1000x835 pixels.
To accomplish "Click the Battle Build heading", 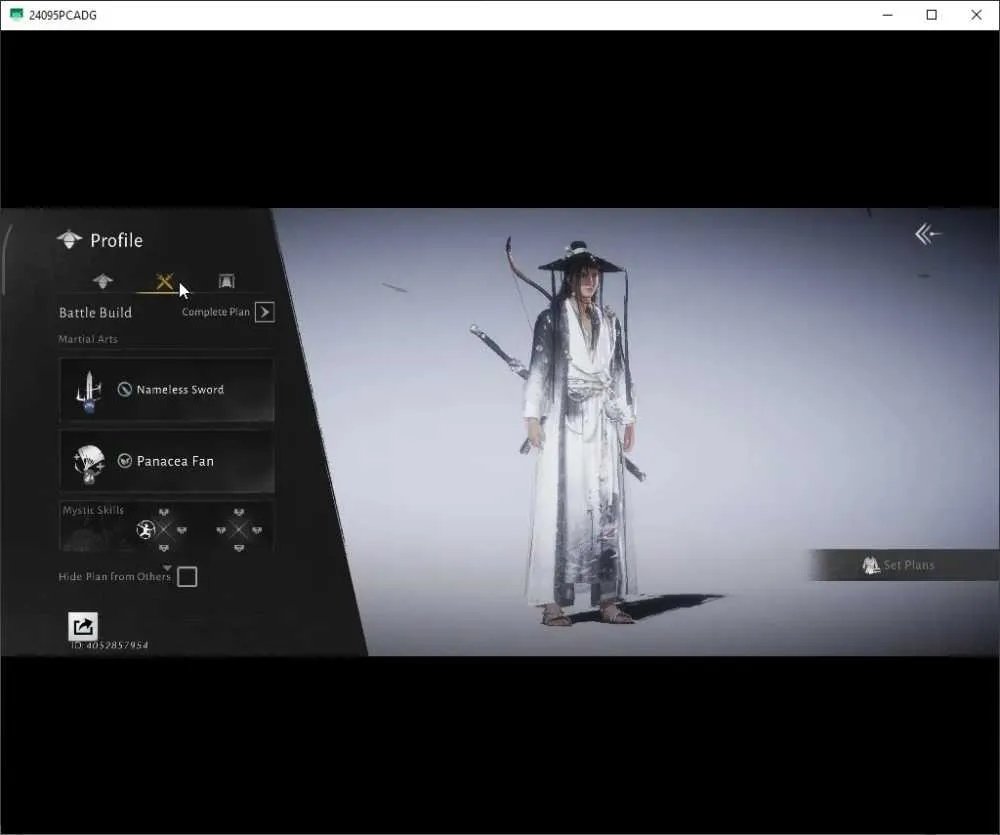I will click(96, 313).
